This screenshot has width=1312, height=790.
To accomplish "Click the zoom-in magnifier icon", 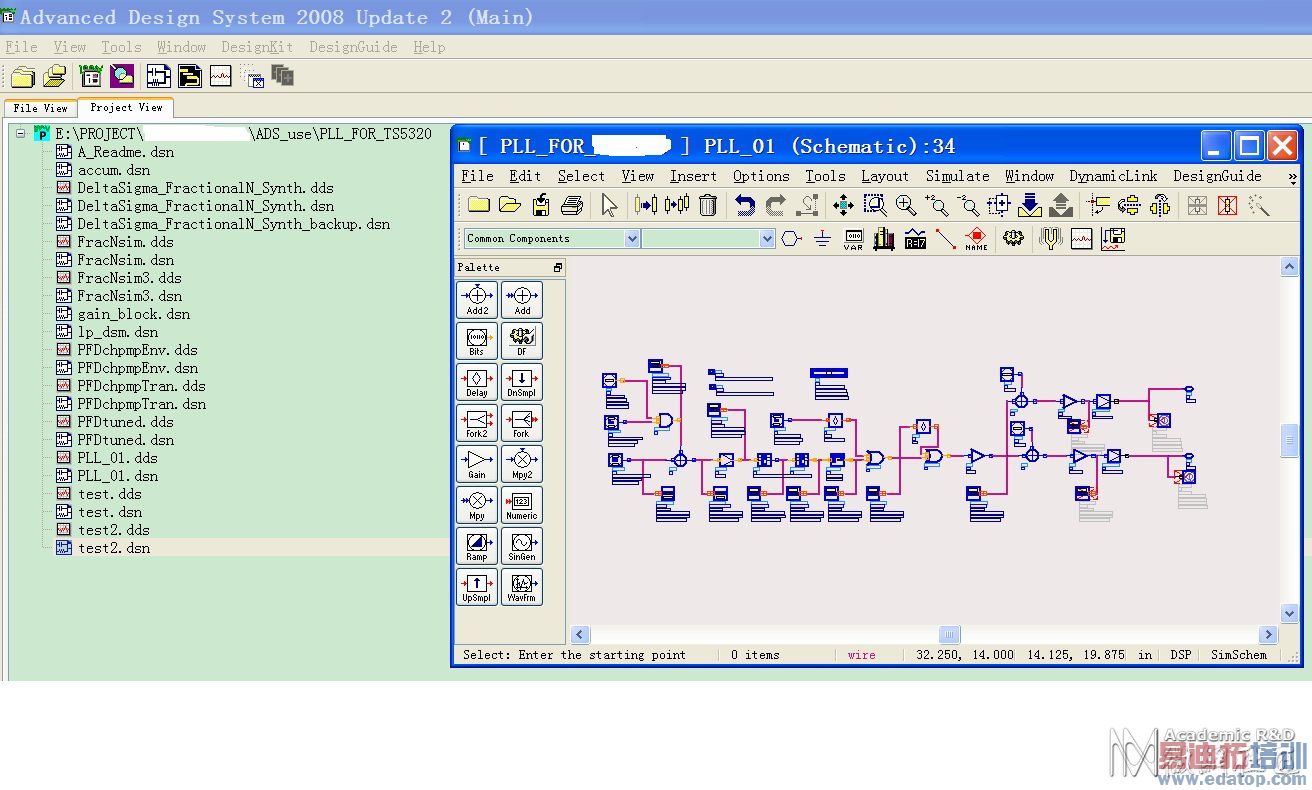I will pyautogui.click(x=906, y=206).
